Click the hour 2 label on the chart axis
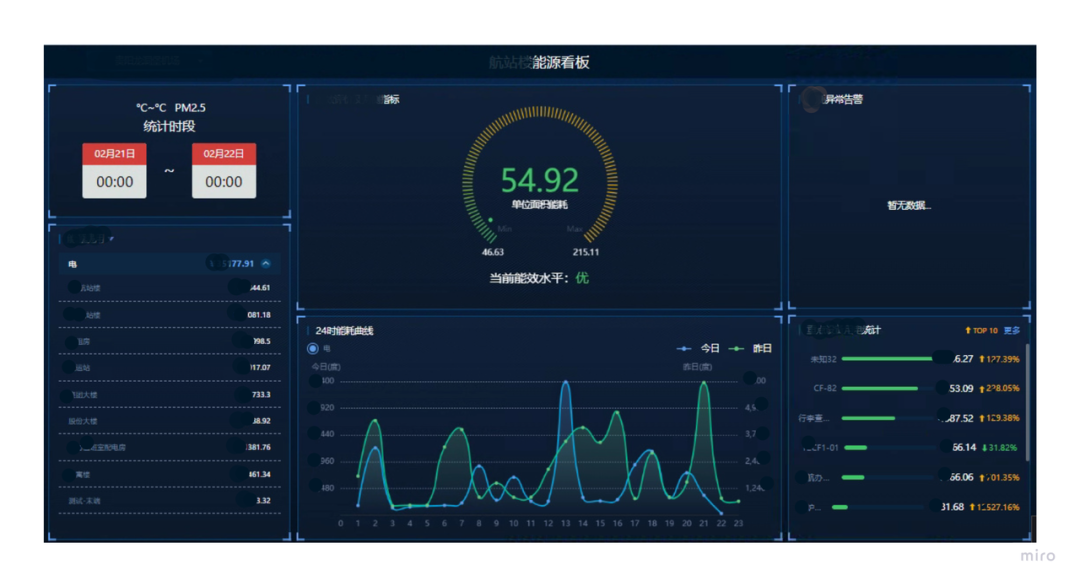Image resolution: width=1080 pixels, height=586 pixels. (375, 523)
